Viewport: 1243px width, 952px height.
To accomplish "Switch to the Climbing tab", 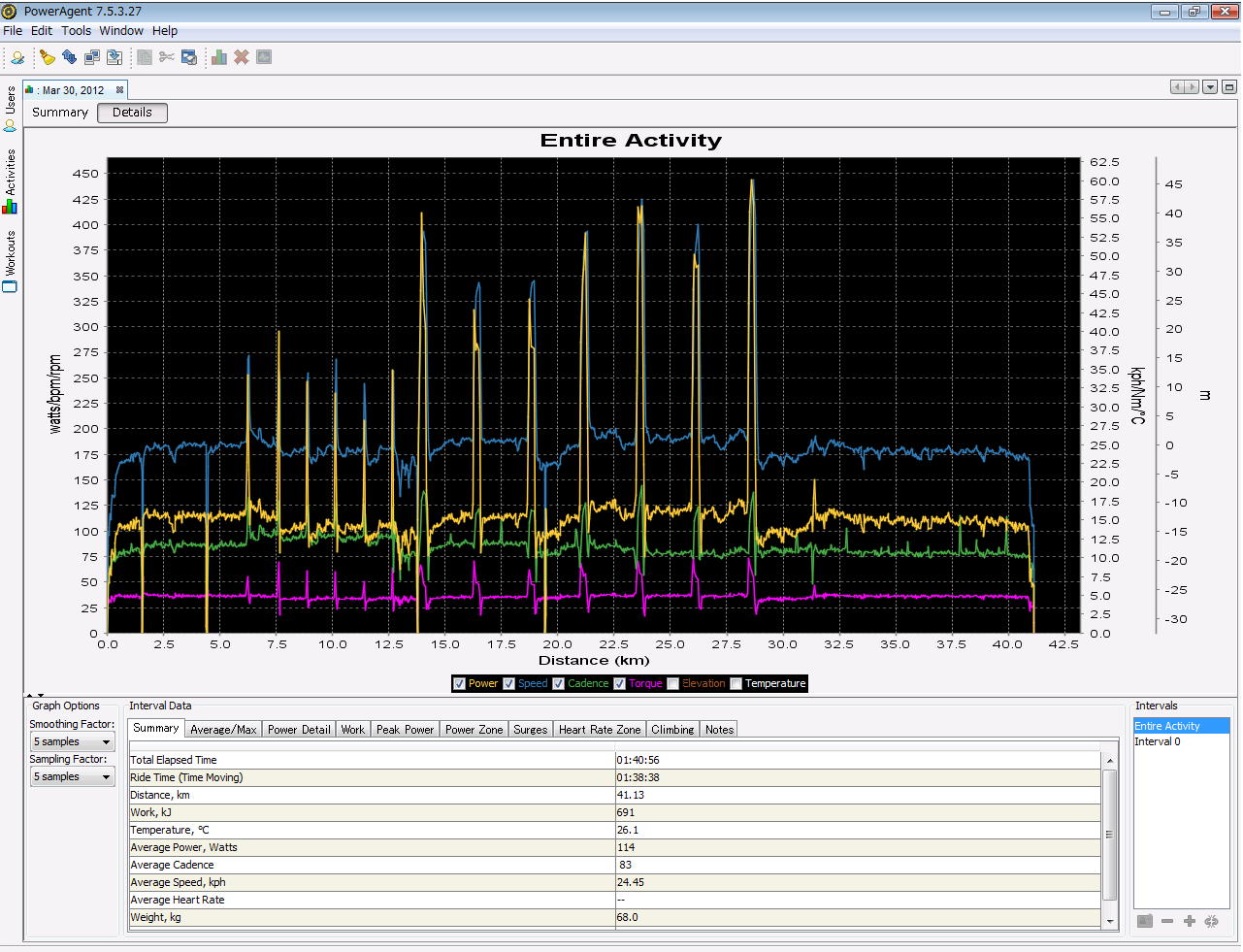I will tap(672, 729).
